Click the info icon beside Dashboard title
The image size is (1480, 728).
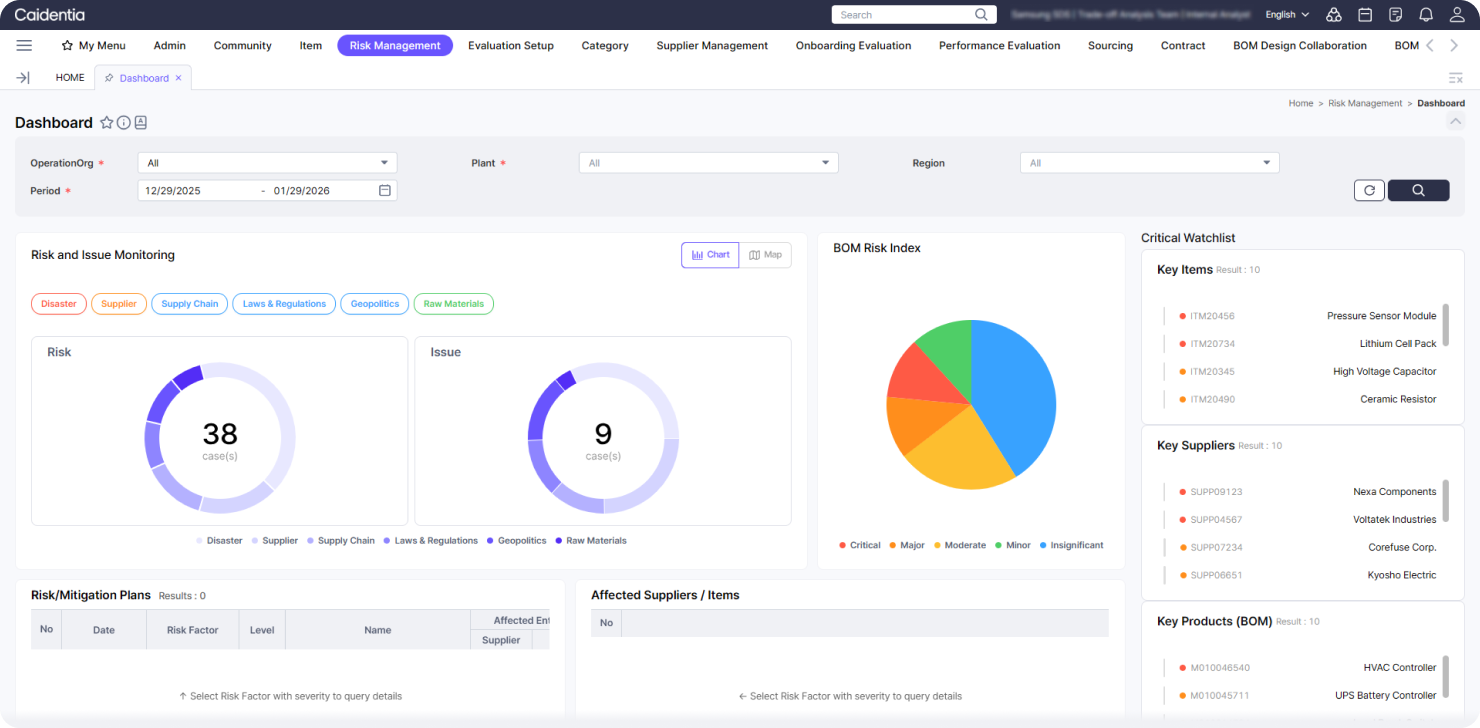[x=124, y=123]
